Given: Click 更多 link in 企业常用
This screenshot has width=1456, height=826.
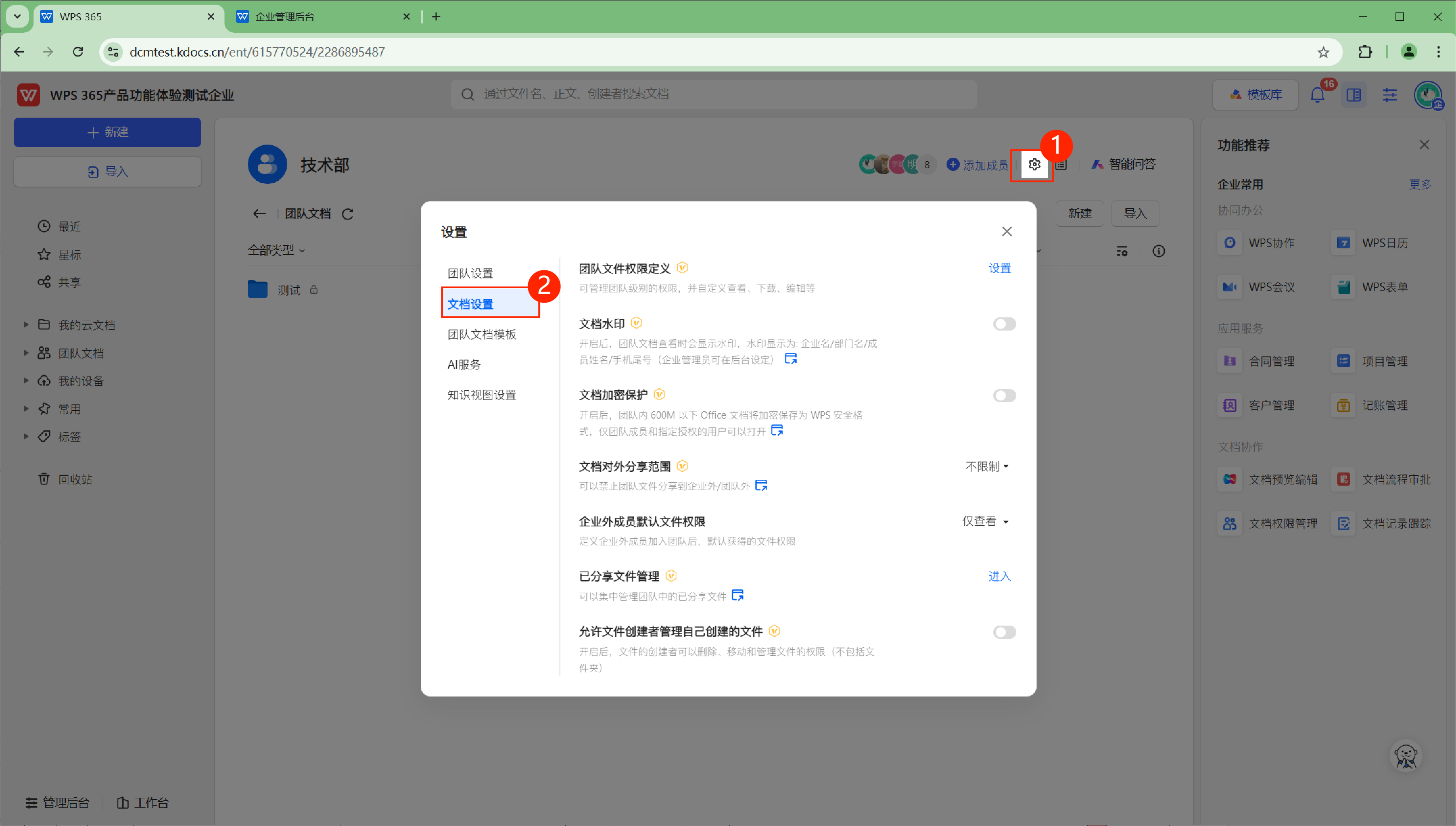Looking at the screenshot, I should click(1420, 184).
